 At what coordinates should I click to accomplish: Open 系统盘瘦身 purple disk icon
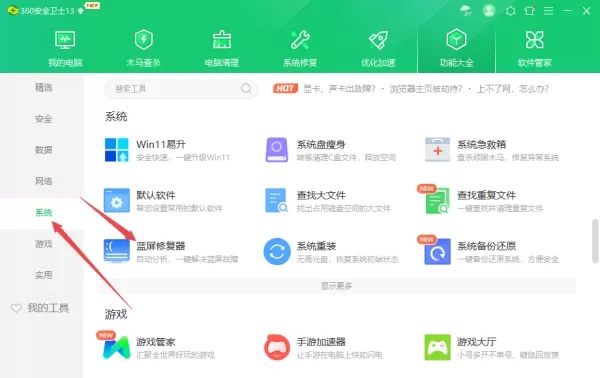coord(277,150)
